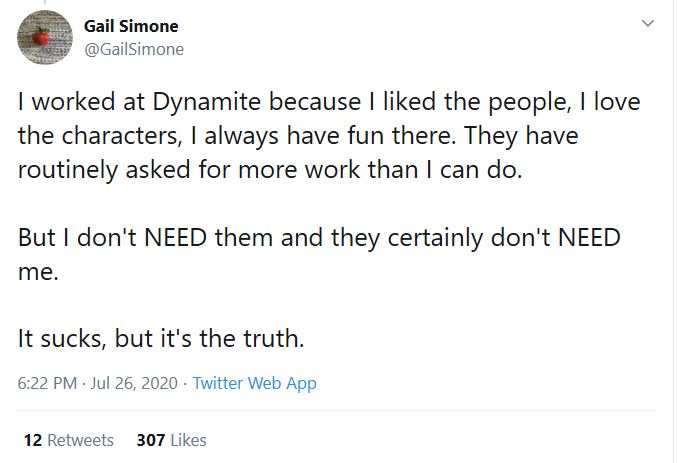View the 12 Retweets list
Viewport: 677px width, 463px height.
[x=68, y=440]
